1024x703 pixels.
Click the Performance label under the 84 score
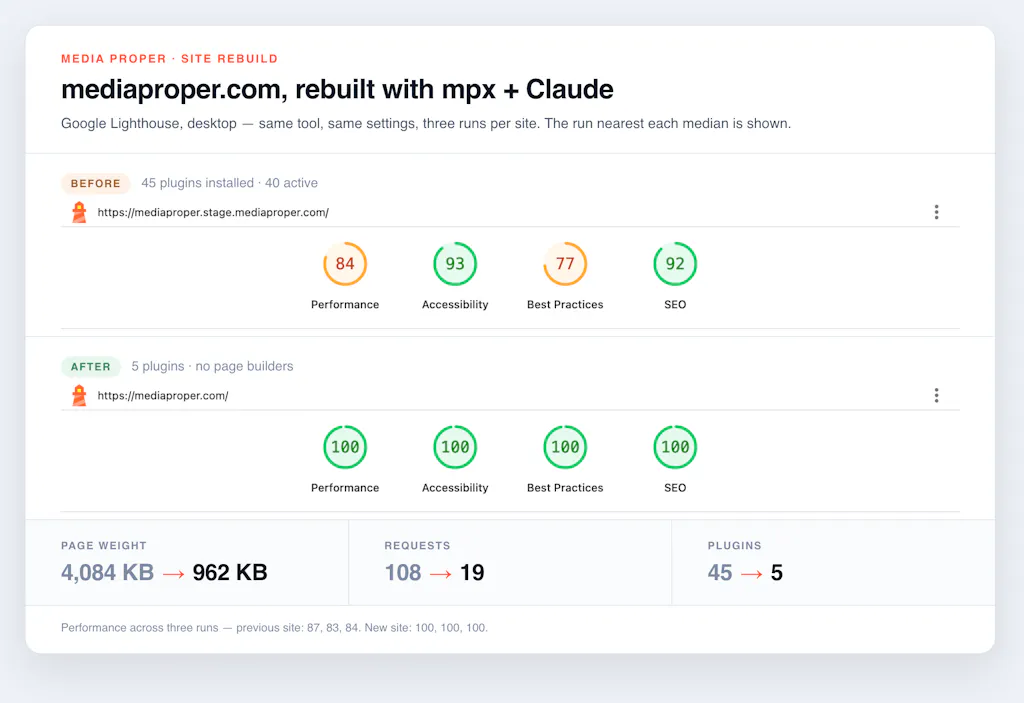(x=345, y=304)
